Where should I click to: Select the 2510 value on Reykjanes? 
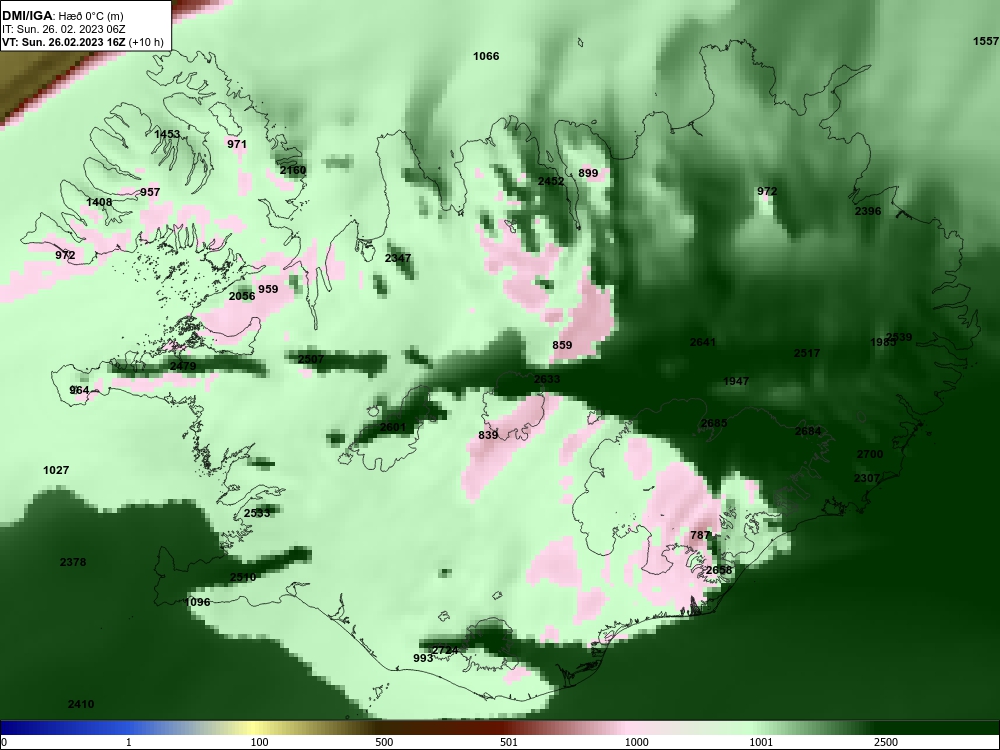coord(243,577)
